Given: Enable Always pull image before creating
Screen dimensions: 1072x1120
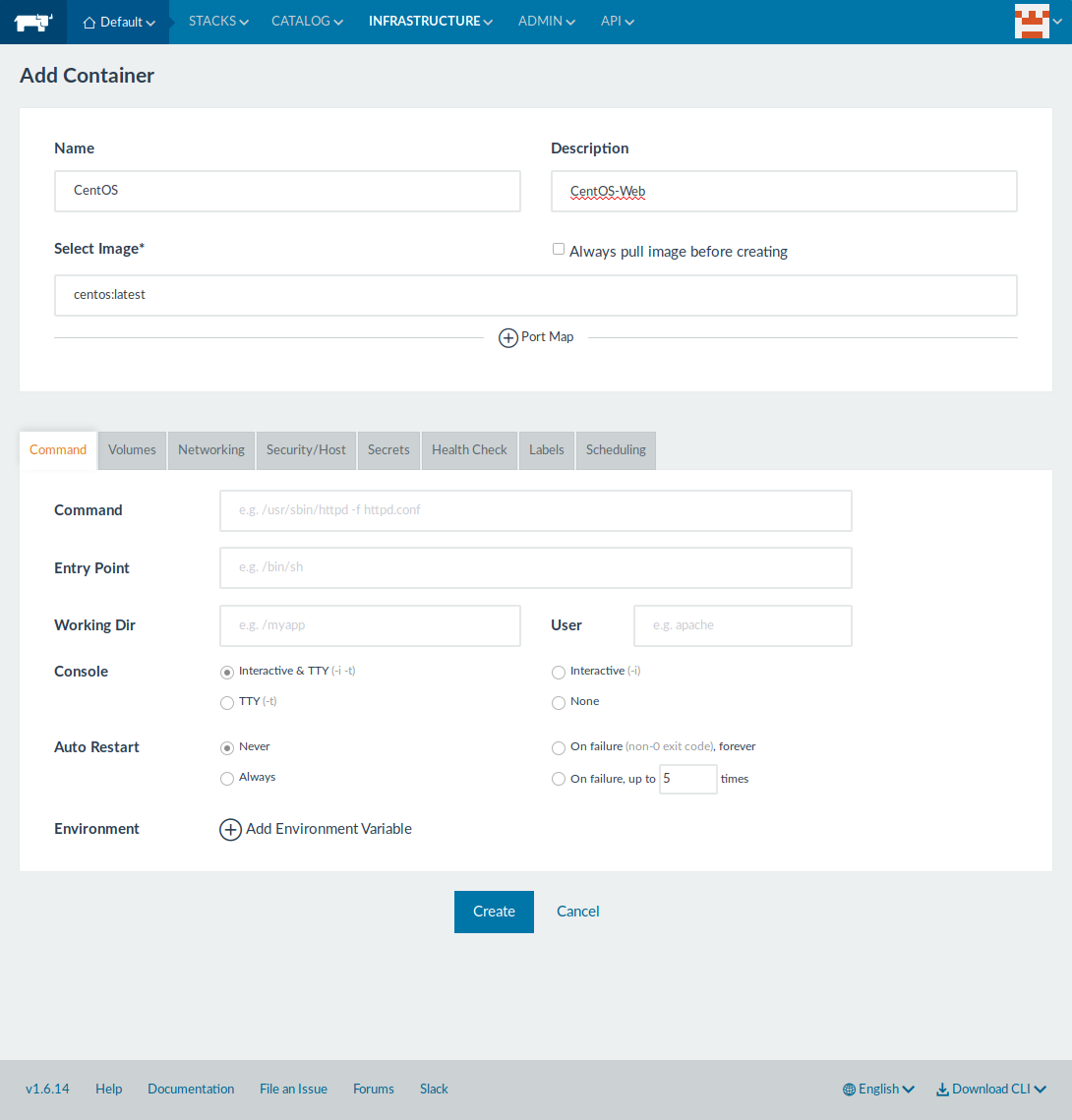Looking at the screenshot, I should point(559,250).
